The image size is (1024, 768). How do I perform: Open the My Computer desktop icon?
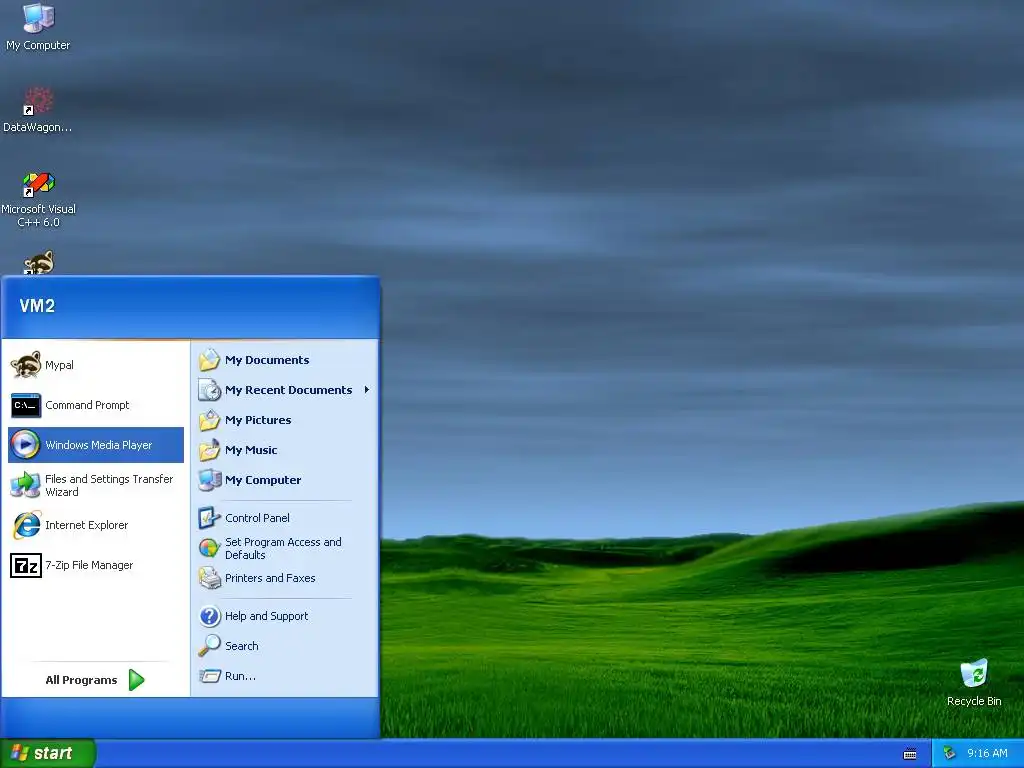coord(38,26)
